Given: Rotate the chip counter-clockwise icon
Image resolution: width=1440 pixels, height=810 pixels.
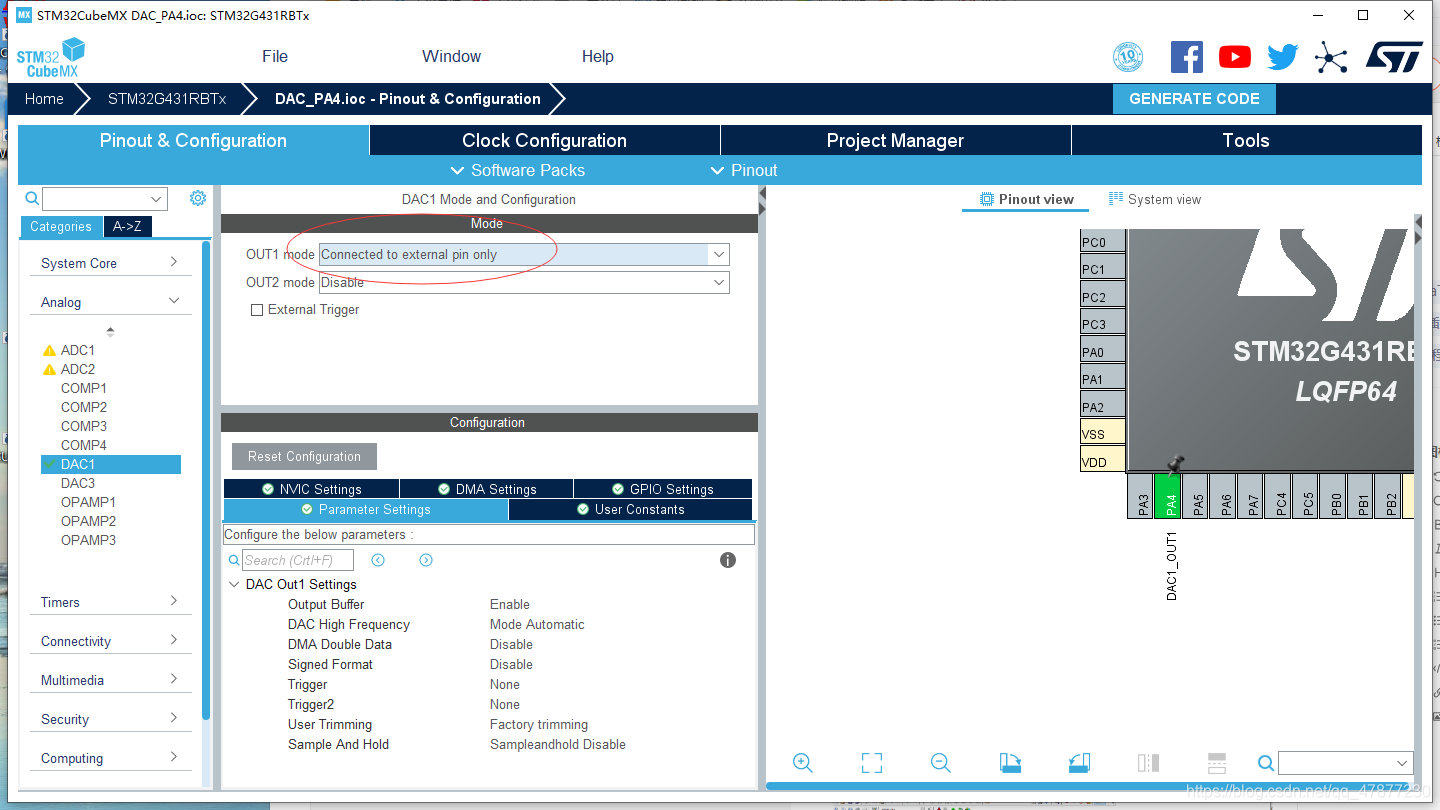Looking at the screenshot, I should (1079, 763).
